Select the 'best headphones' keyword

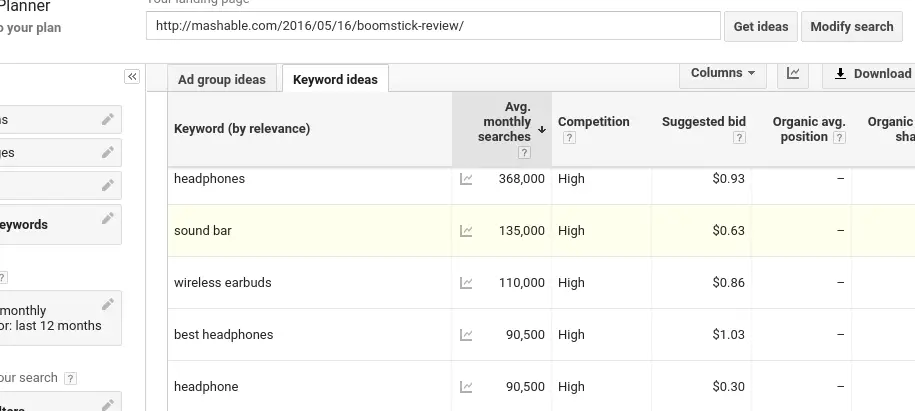[223, 335]
